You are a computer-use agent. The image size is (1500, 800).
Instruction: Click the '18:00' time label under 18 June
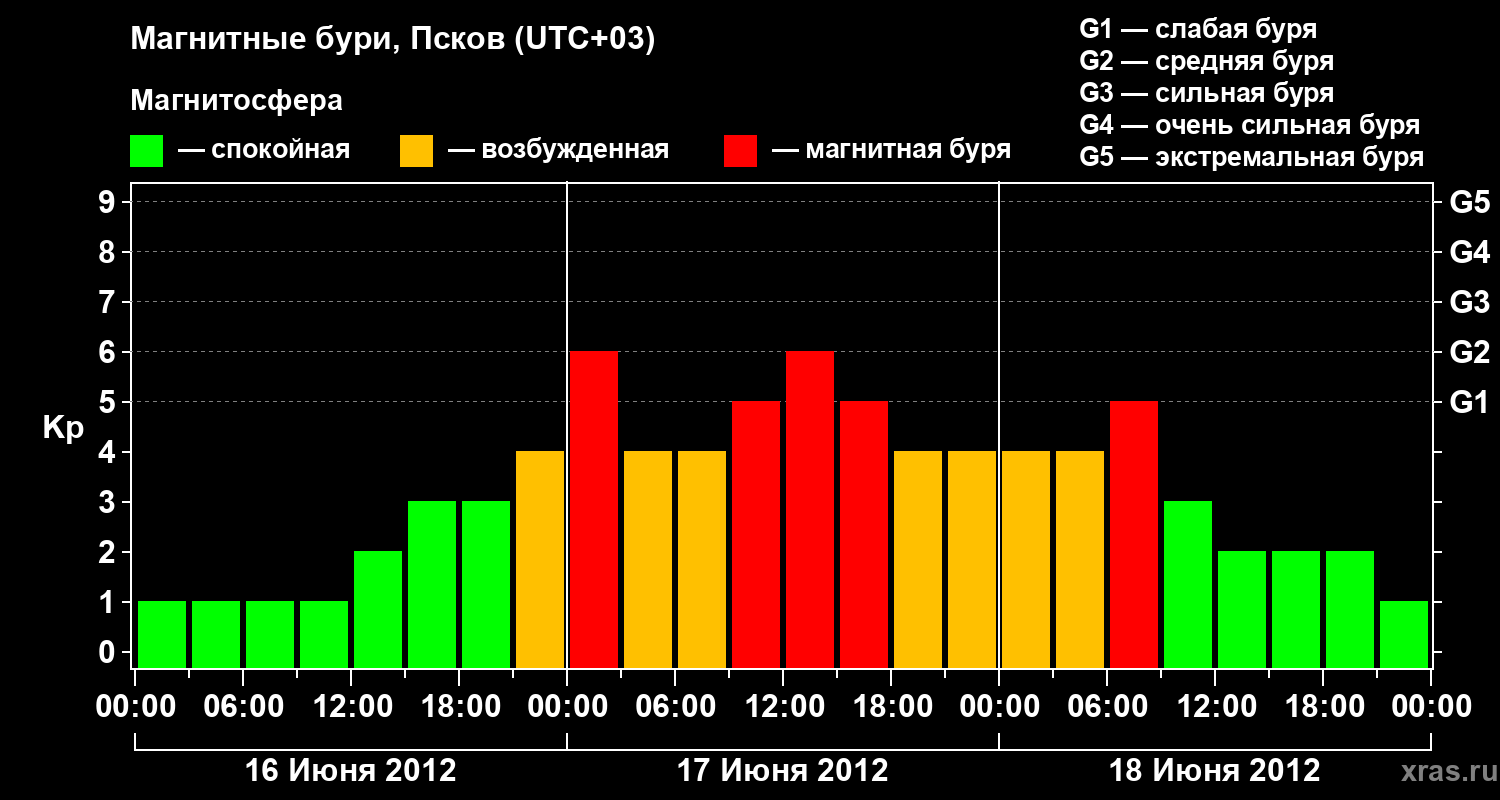point(1323,707)
